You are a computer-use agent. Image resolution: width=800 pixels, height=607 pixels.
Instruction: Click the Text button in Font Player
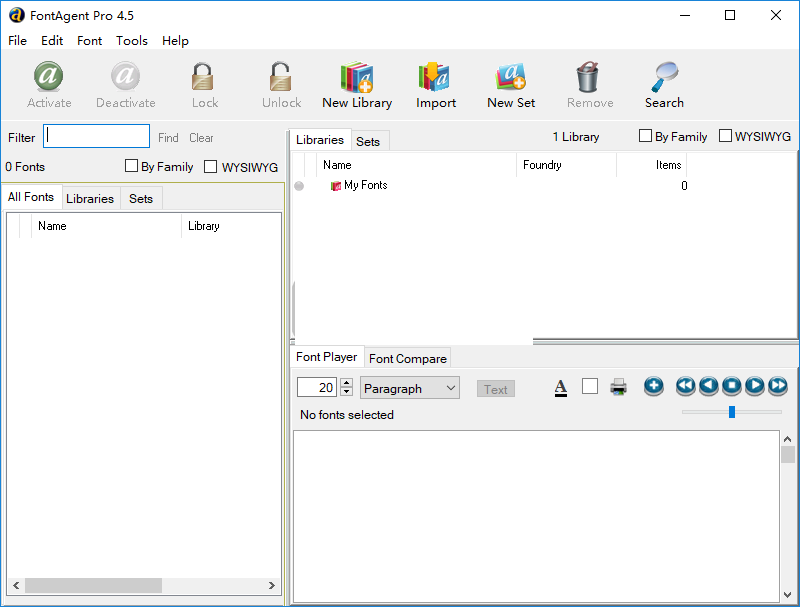pos(495,389)
